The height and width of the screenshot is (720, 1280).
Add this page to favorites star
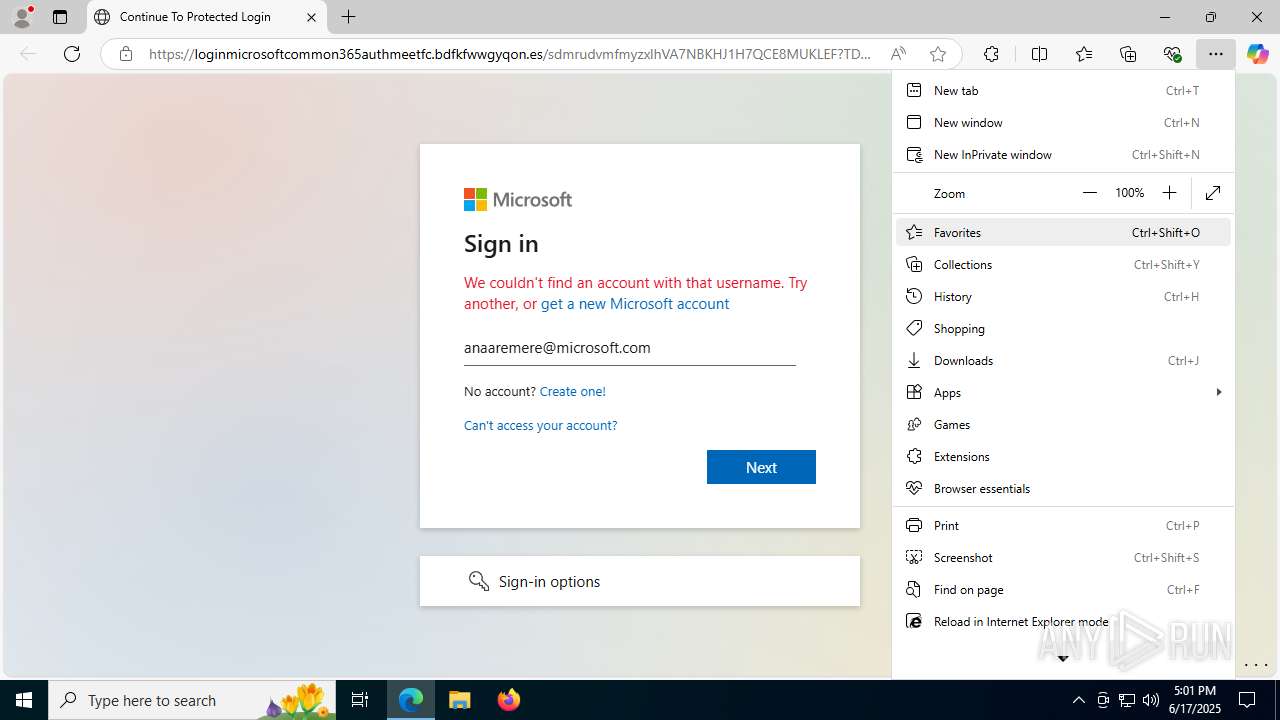[x=937, y=54]
